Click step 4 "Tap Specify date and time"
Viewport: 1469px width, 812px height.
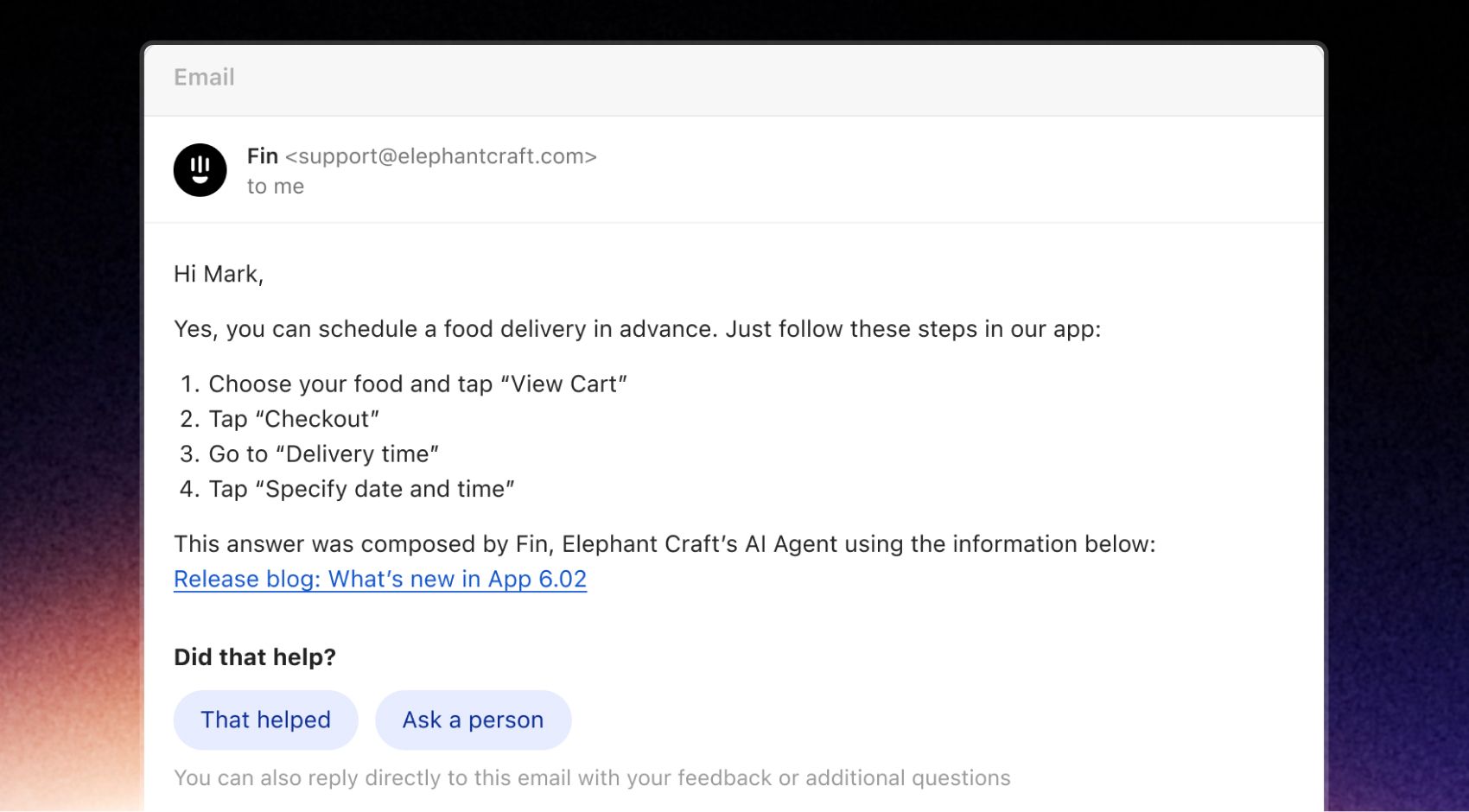tap(361, 489)
